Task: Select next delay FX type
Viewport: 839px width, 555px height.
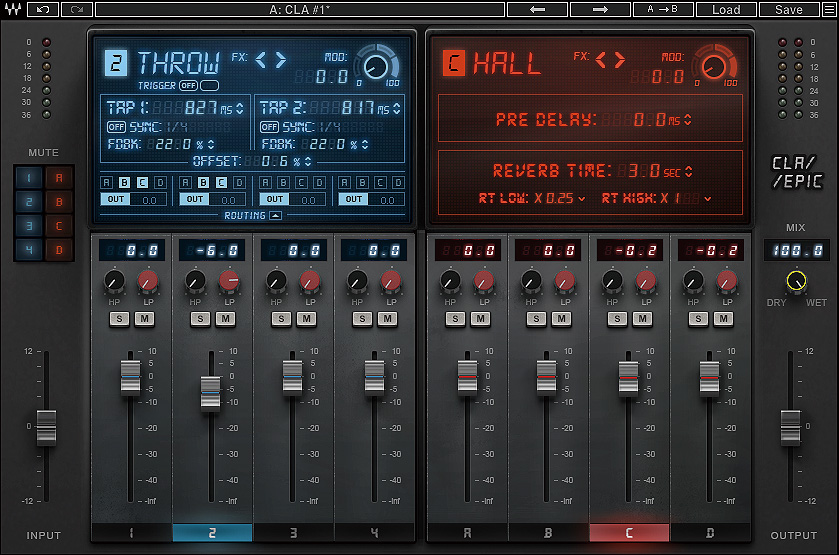Action: [x=281, y=59]
